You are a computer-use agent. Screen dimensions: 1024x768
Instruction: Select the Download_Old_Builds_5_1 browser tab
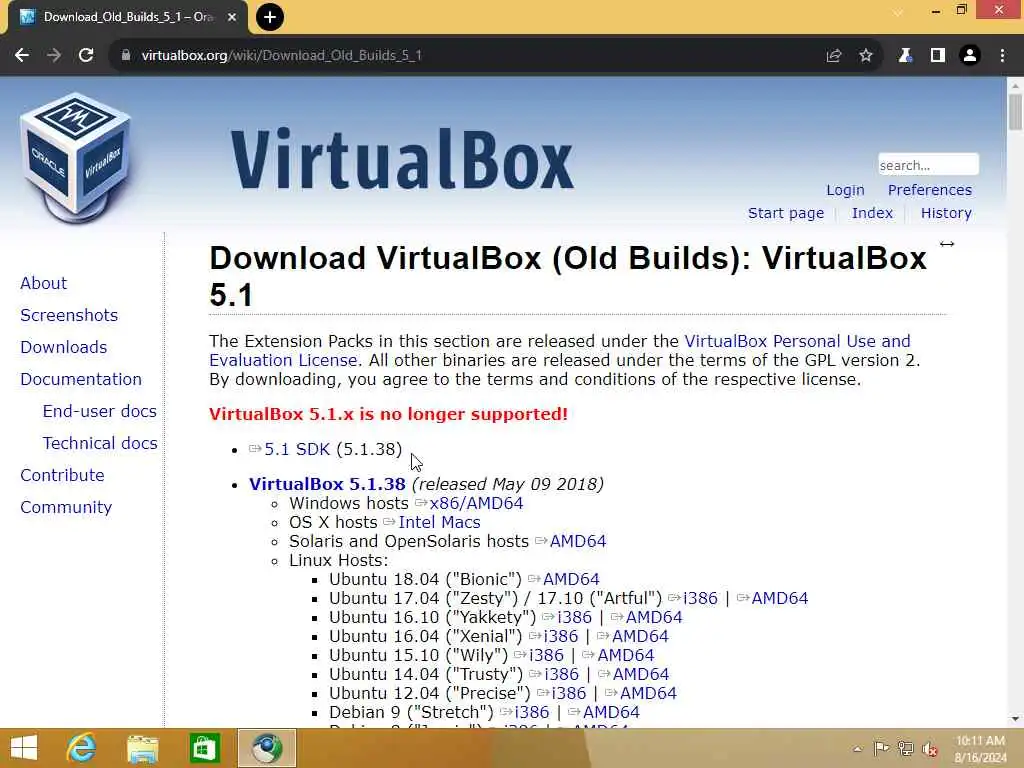pos(128,17)
